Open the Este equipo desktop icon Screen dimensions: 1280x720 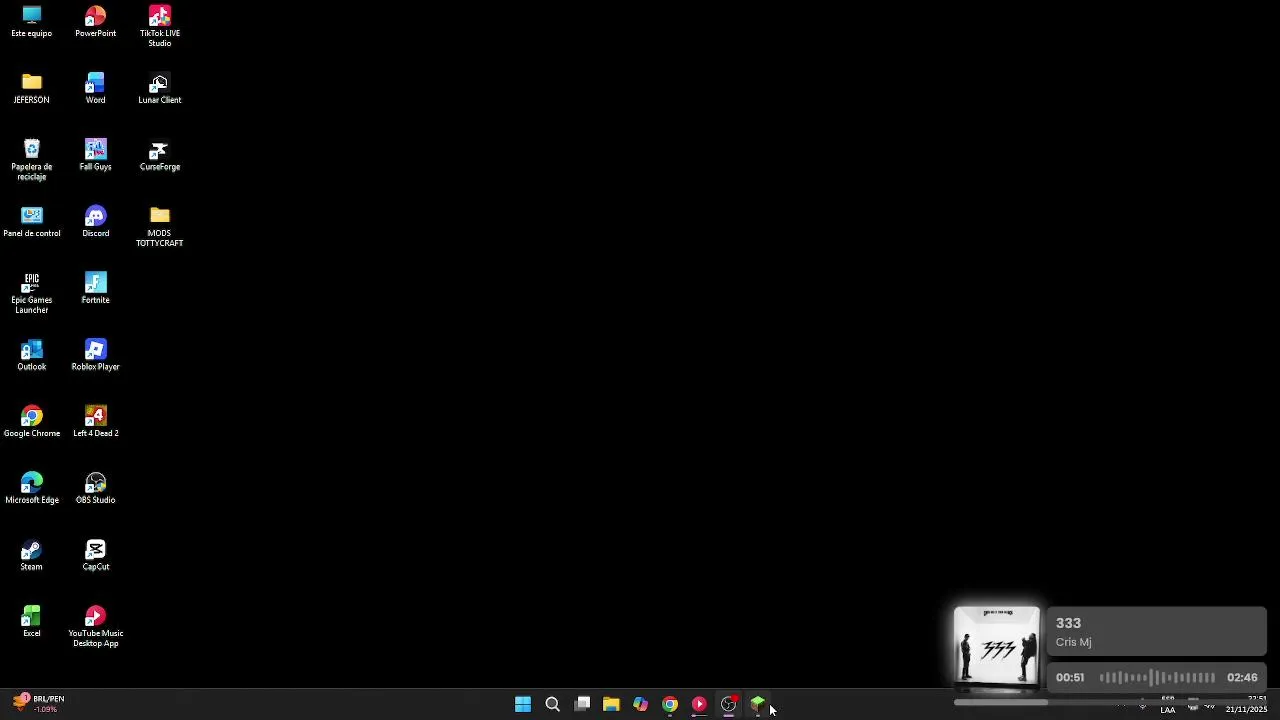(31, 22)
